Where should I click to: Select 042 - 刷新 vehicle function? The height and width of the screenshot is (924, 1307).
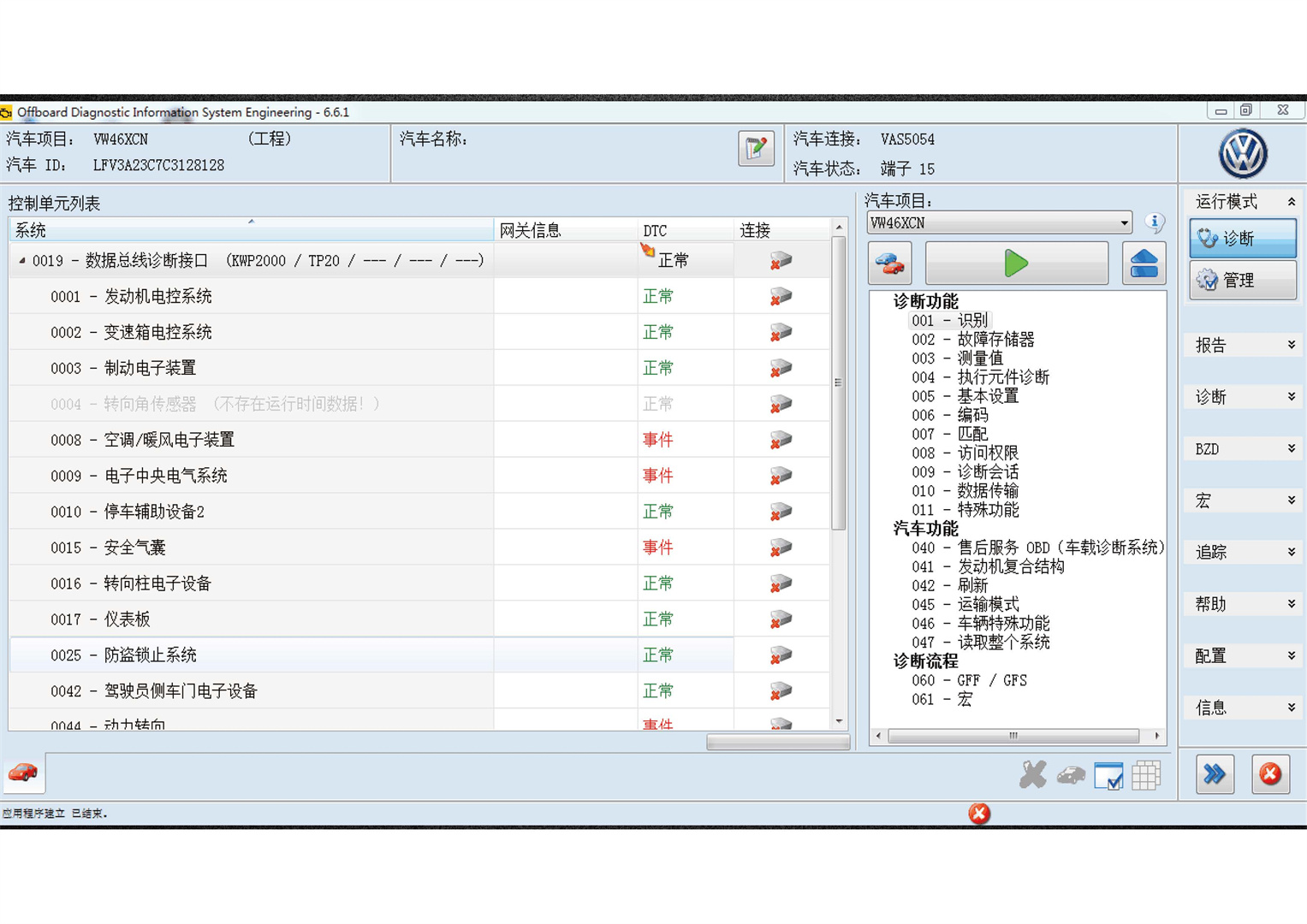coord(949,585)
